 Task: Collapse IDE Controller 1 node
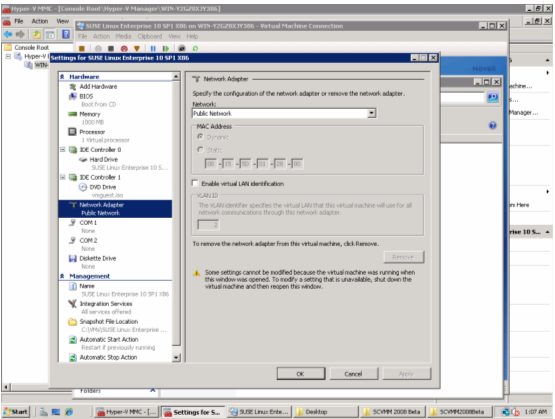click(63, 177)
